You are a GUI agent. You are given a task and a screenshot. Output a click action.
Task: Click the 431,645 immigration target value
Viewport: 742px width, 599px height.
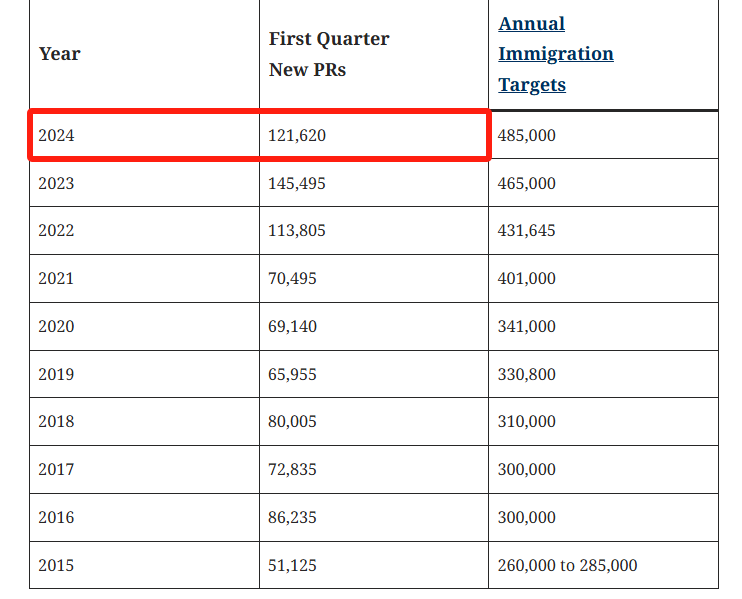click(527, 230)
